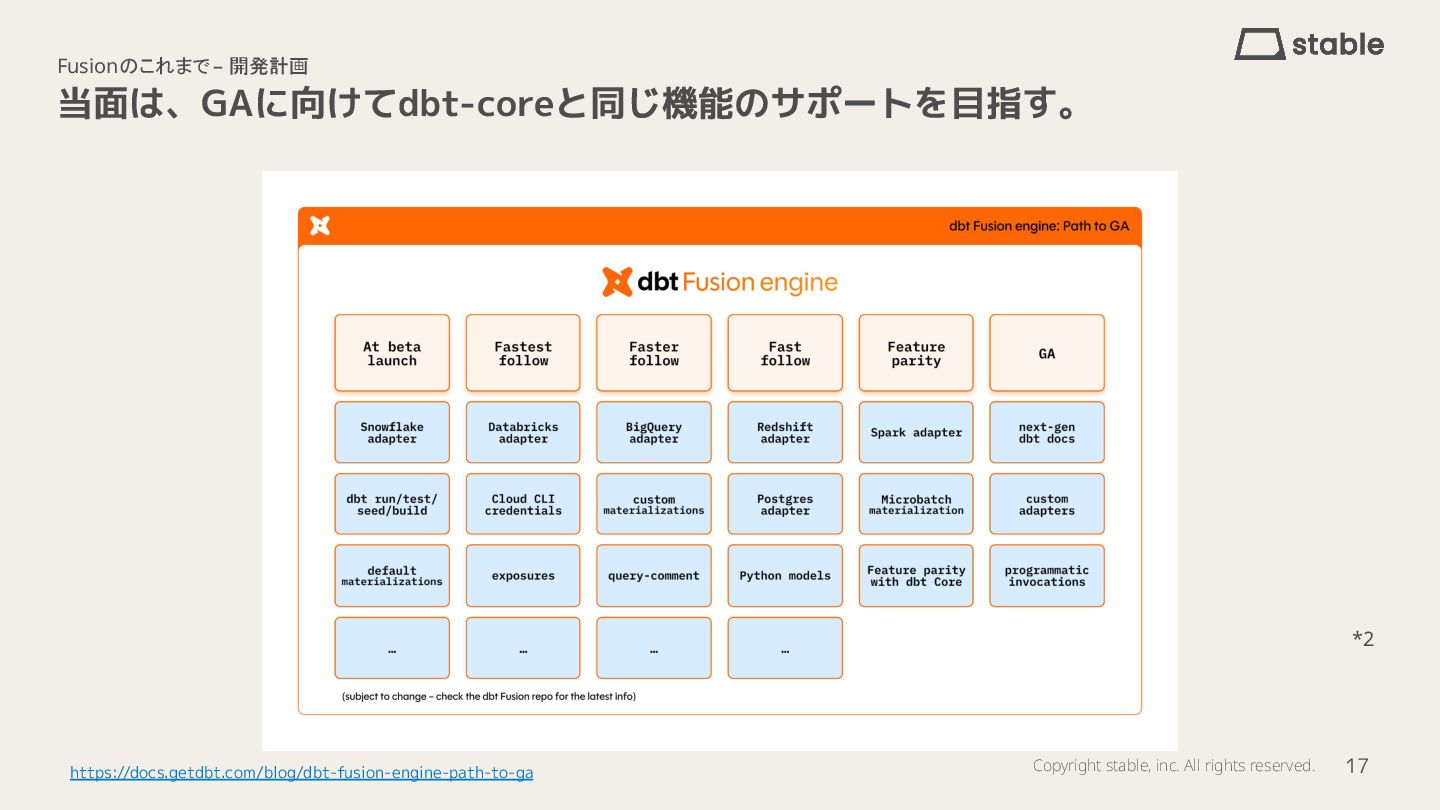Select the 'At beta launch' box
Viewport: 1440px width, 810px height.
[392, 353]
